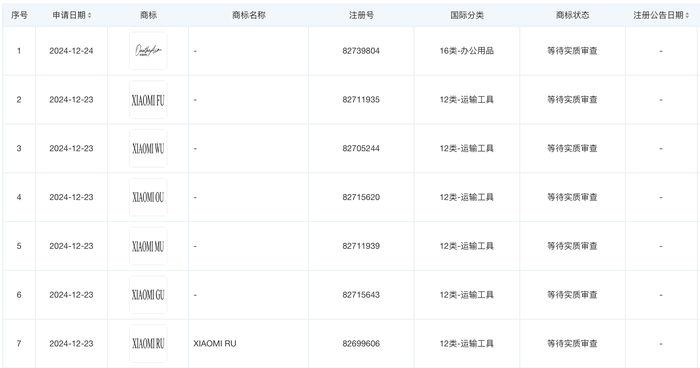Viewport: 700px width, 368px height.
Task: Click the 注册号 column header
Action: click(361, 15)
